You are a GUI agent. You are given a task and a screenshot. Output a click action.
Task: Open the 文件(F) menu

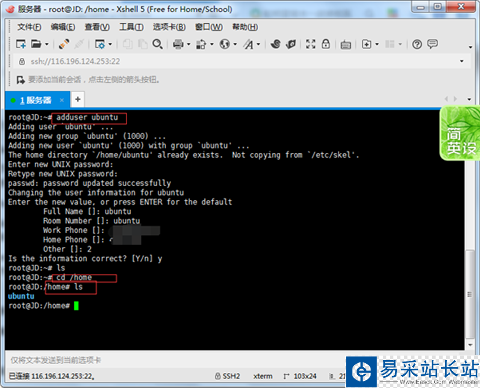point(29,27)
